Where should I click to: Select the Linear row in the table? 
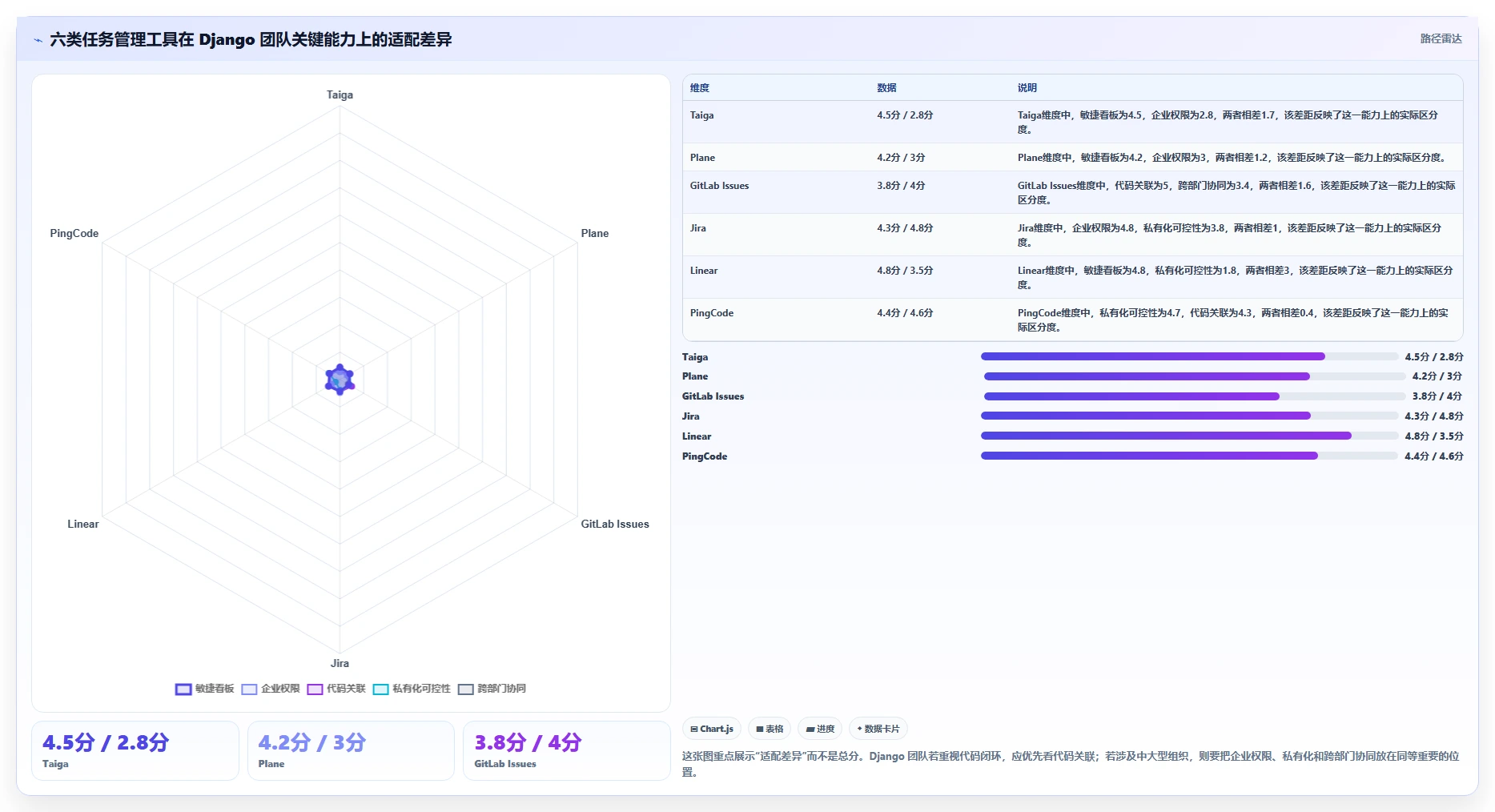1072,277
